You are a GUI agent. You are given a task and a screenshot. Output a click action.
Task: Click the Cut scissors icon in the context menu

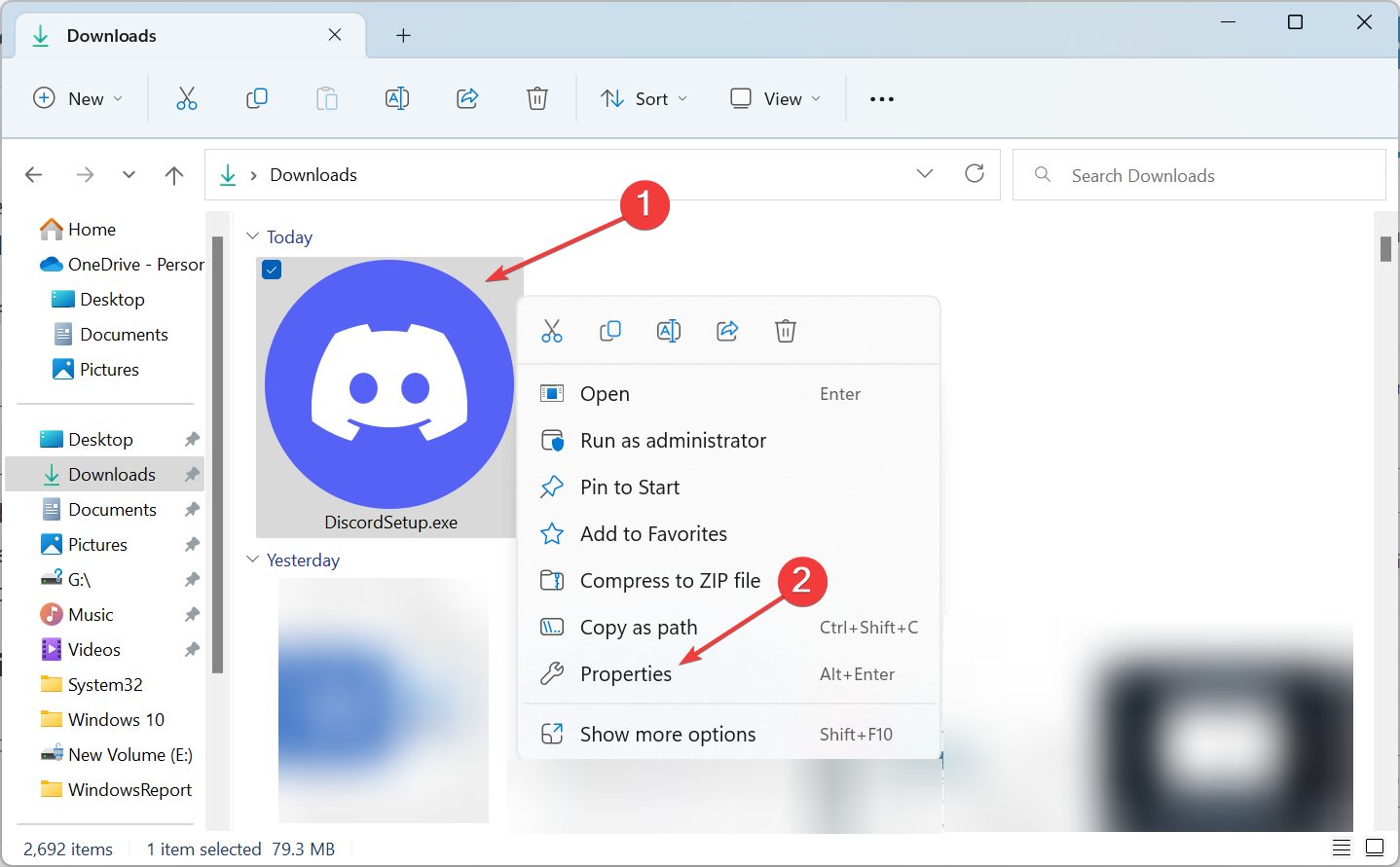coord(552,331)
